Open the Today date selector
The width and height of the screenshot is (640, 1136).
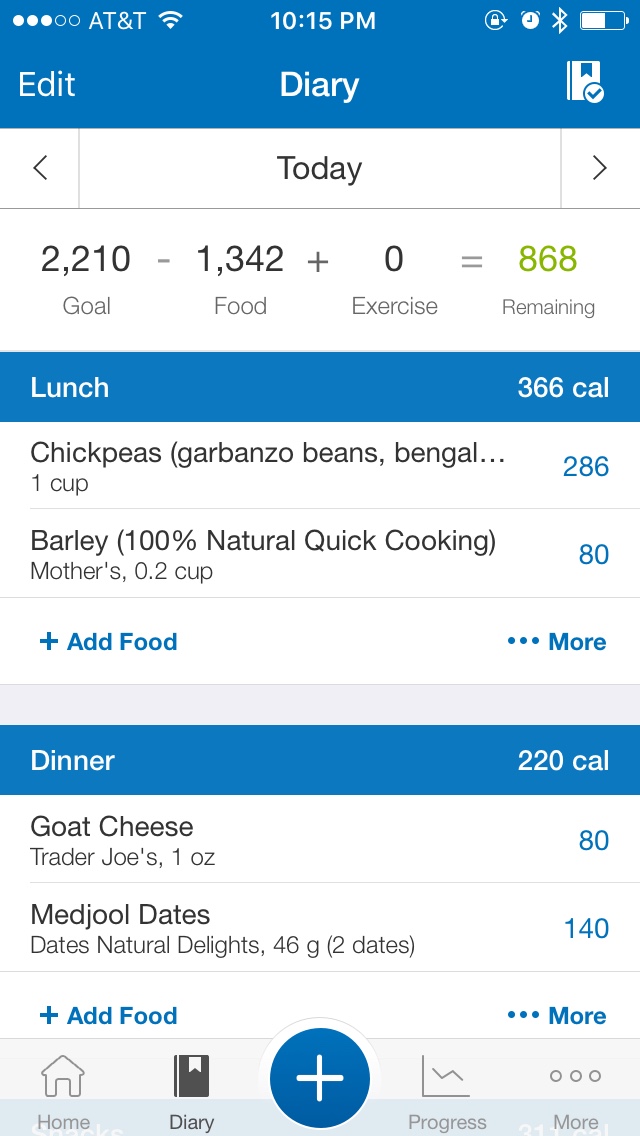point(320,168)
